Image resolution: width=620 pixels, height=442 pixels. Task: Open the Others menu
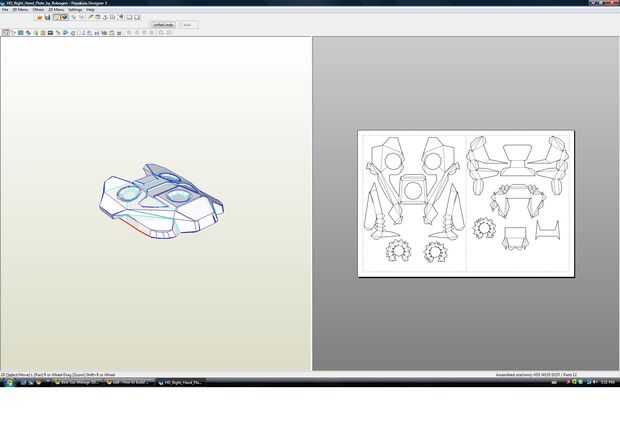click(x=38, y=9)
